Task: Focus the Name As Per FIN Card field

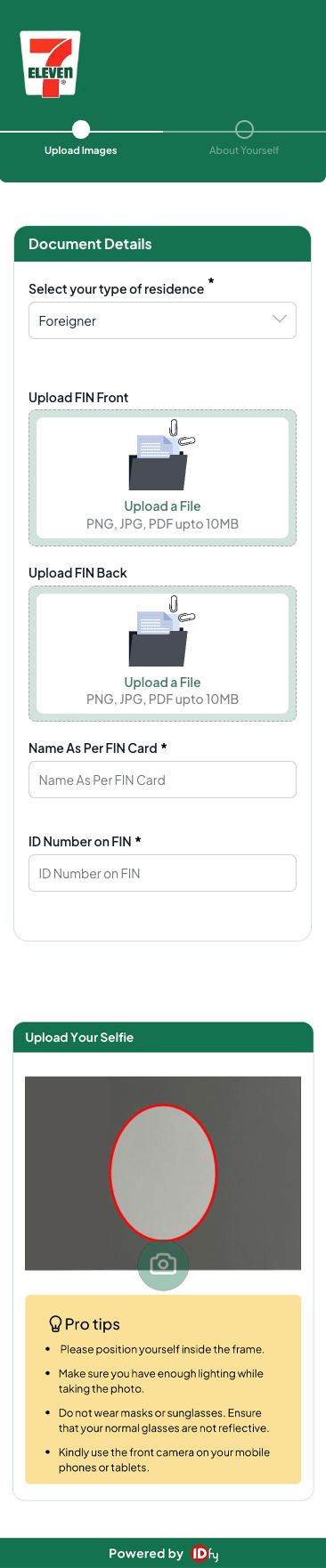Action: point(162,780)
